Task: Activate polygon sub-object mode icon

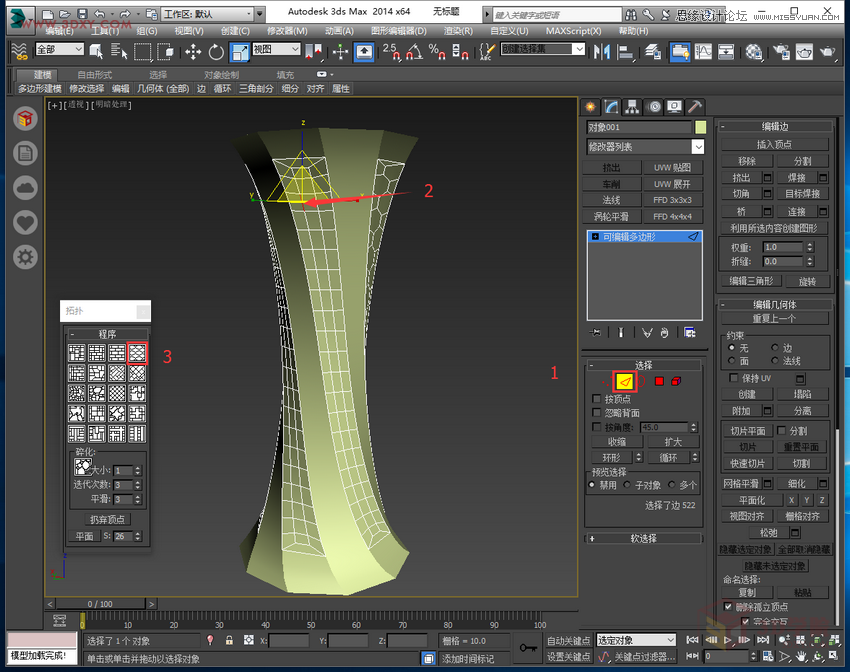Action: (658, 381)
